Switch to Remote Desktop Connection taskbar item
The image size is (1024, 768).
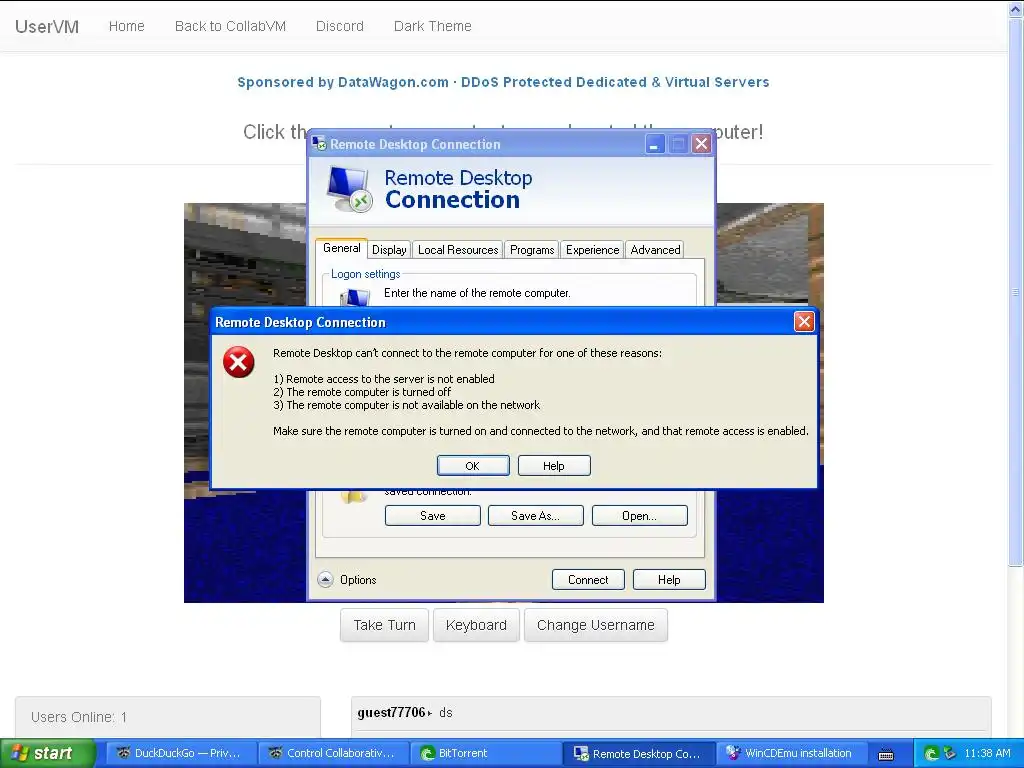638,753
